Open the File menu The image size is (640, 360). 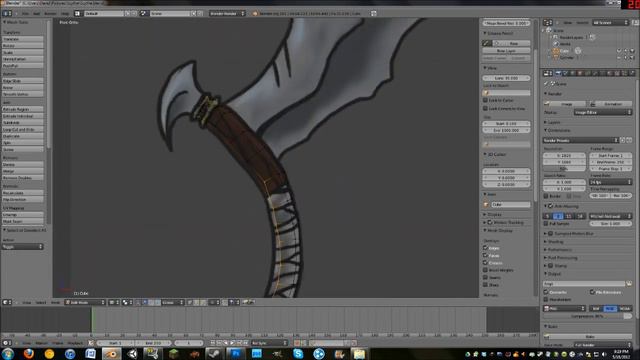coord(25,13)
